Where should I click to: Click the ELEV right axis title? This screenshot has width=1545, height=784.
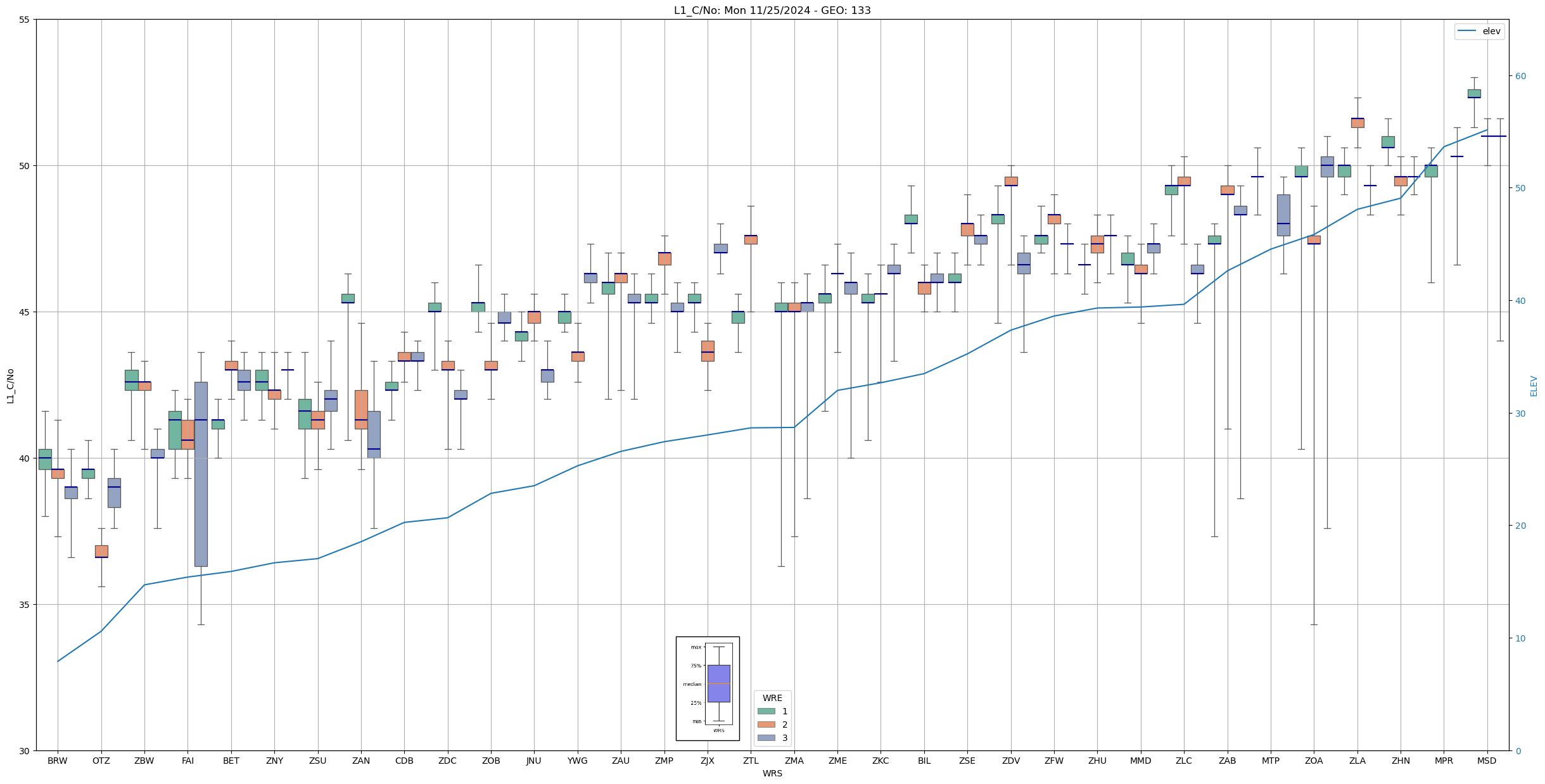click(x=1534, y=386)
